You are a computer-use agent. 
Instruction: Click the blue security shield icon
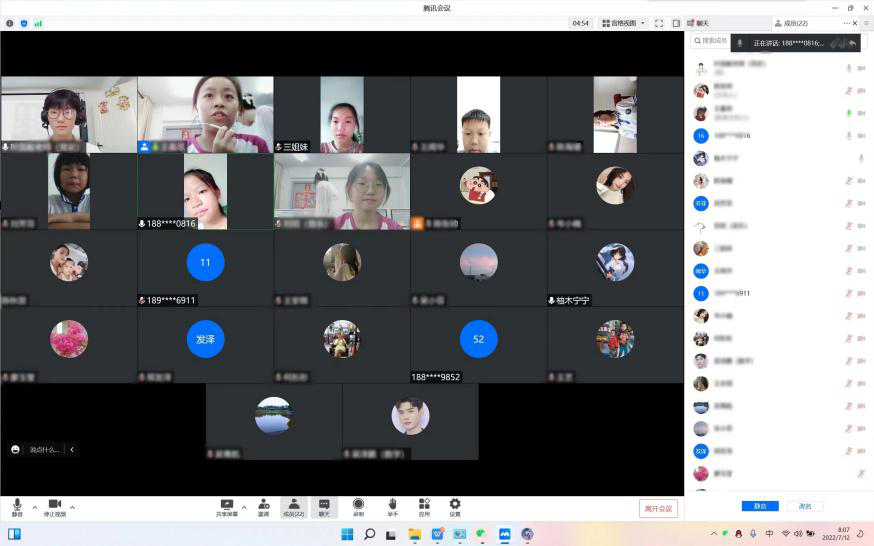pos(24,23)
